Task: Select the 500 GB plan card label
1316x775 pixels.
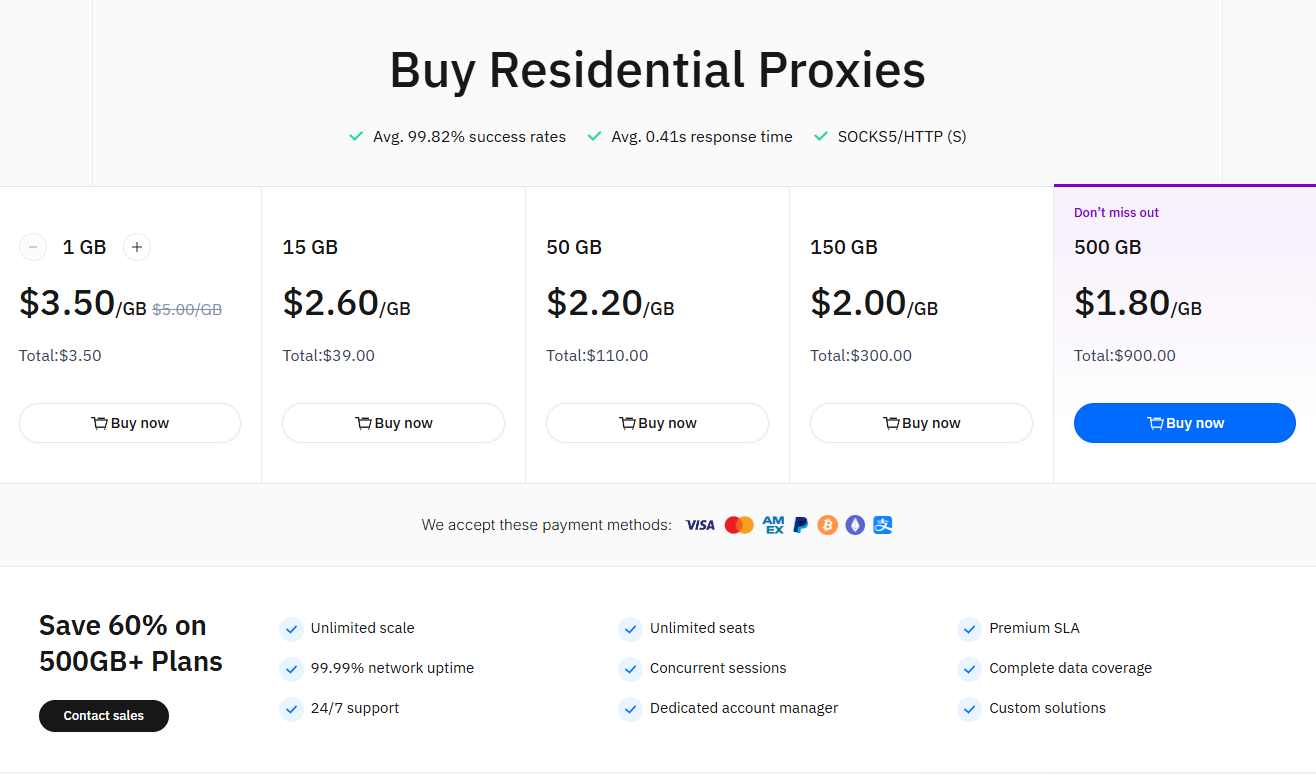Action: [1107, 247]
